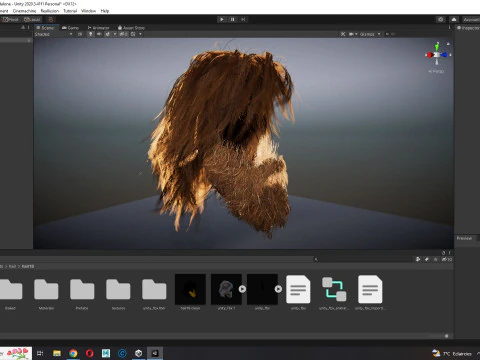480x360 pixels.
Task: Select the black hair asset thumbnail with the yellow mark
Action: click(190, 289)
